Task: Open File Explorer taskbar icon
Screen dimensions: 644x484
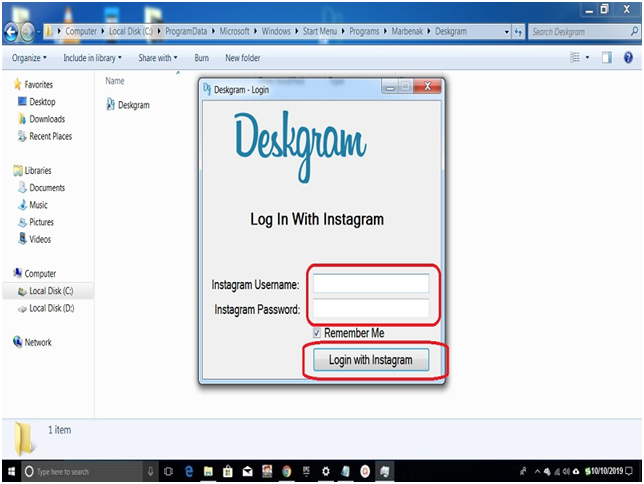Action: click(208, 471)
